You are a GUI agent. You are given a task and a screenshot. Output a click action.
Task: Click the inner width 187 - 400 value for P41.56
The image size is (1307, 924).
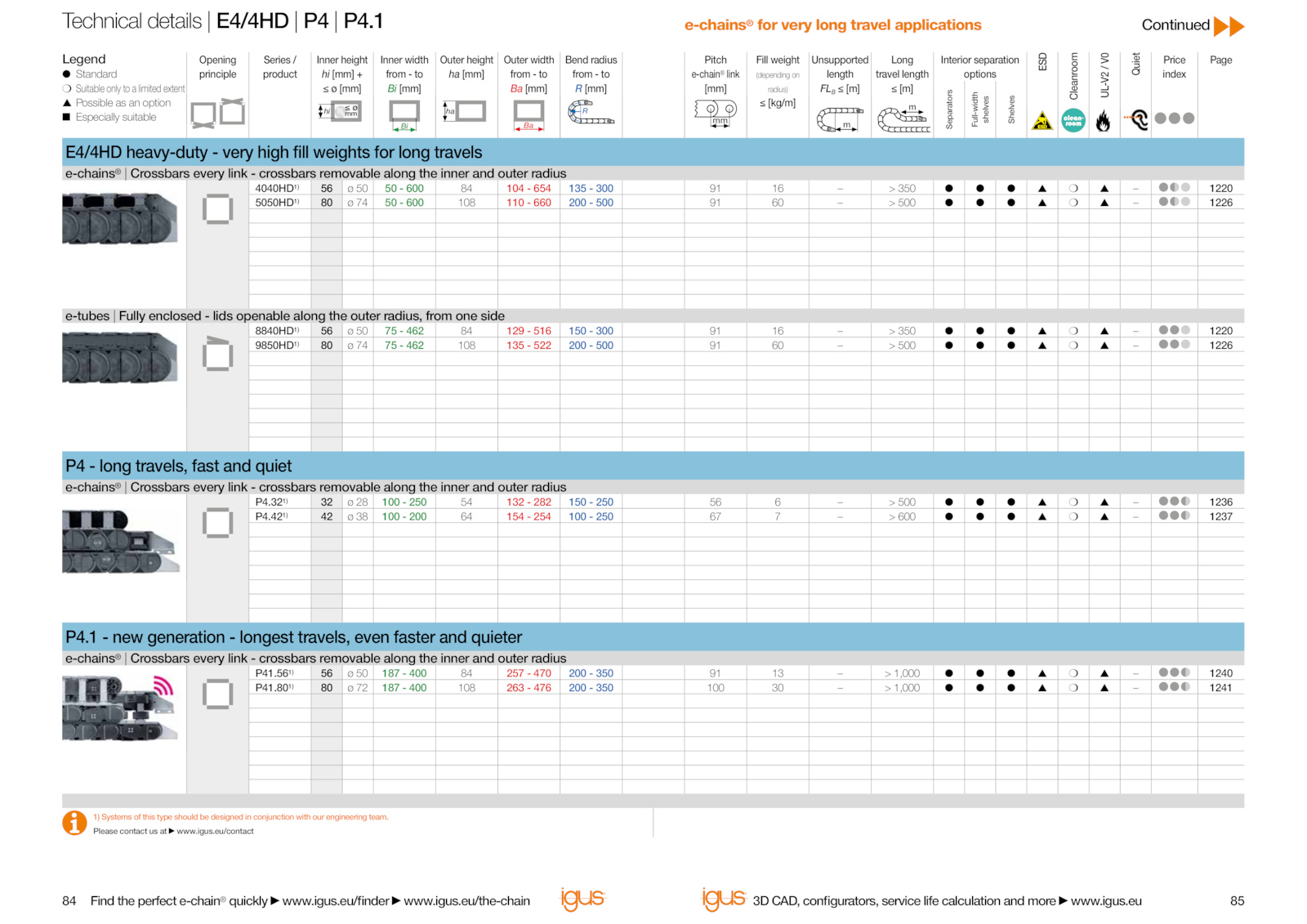point(404,673)
